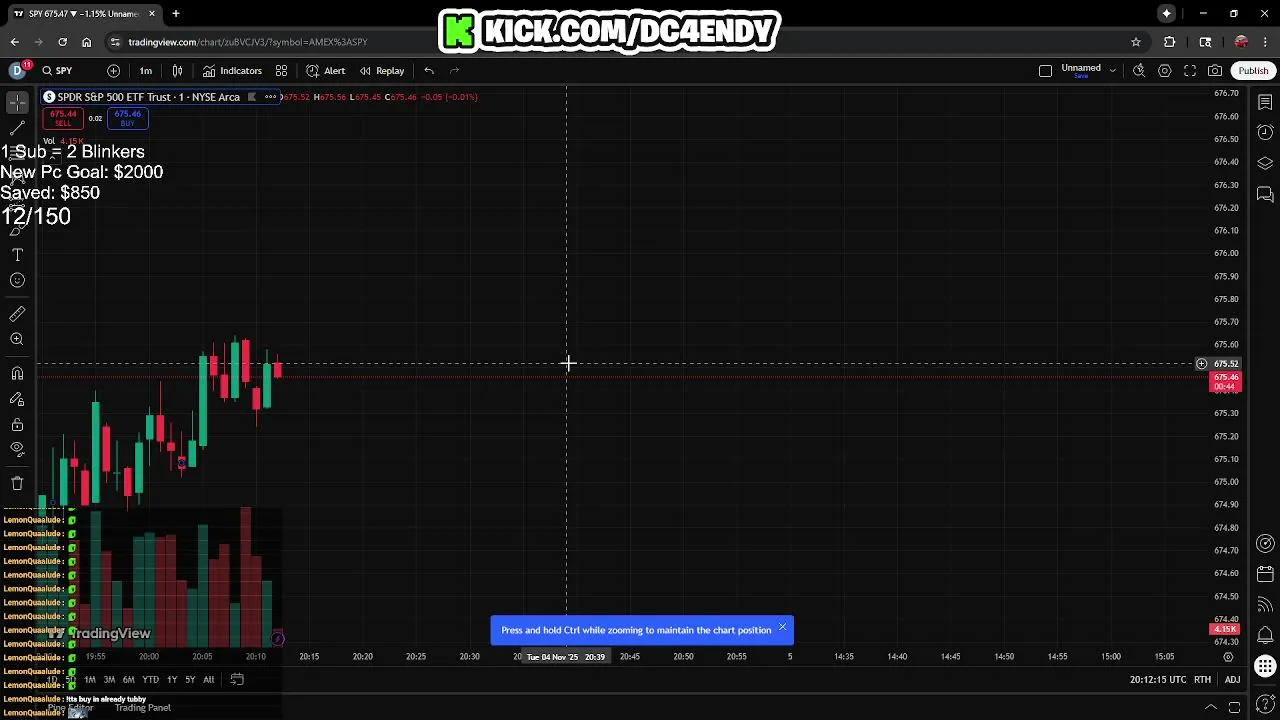Click the plus button at price 675.52

1201,364
